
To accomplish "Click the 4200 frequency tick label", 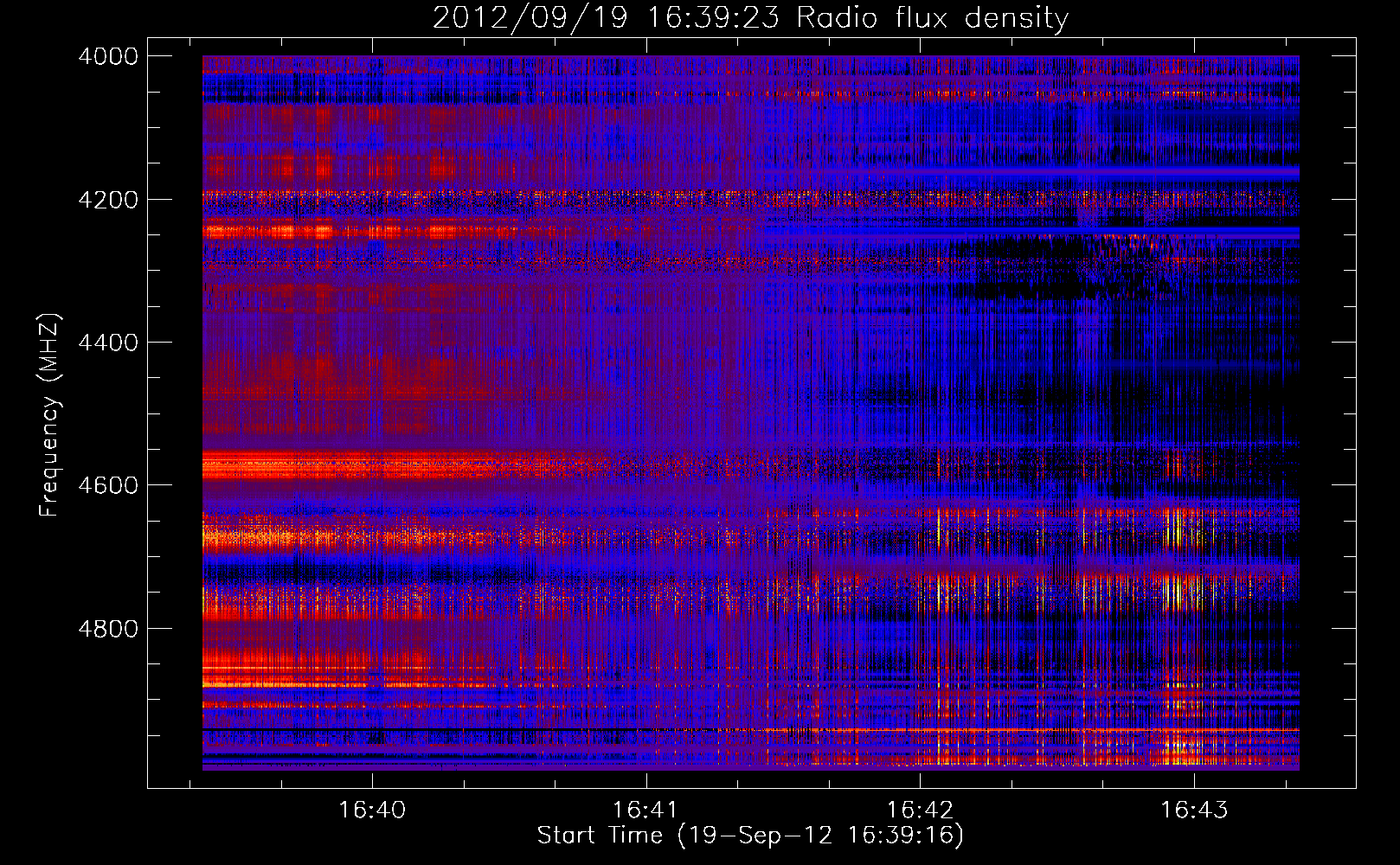I will tap(108, 200).
